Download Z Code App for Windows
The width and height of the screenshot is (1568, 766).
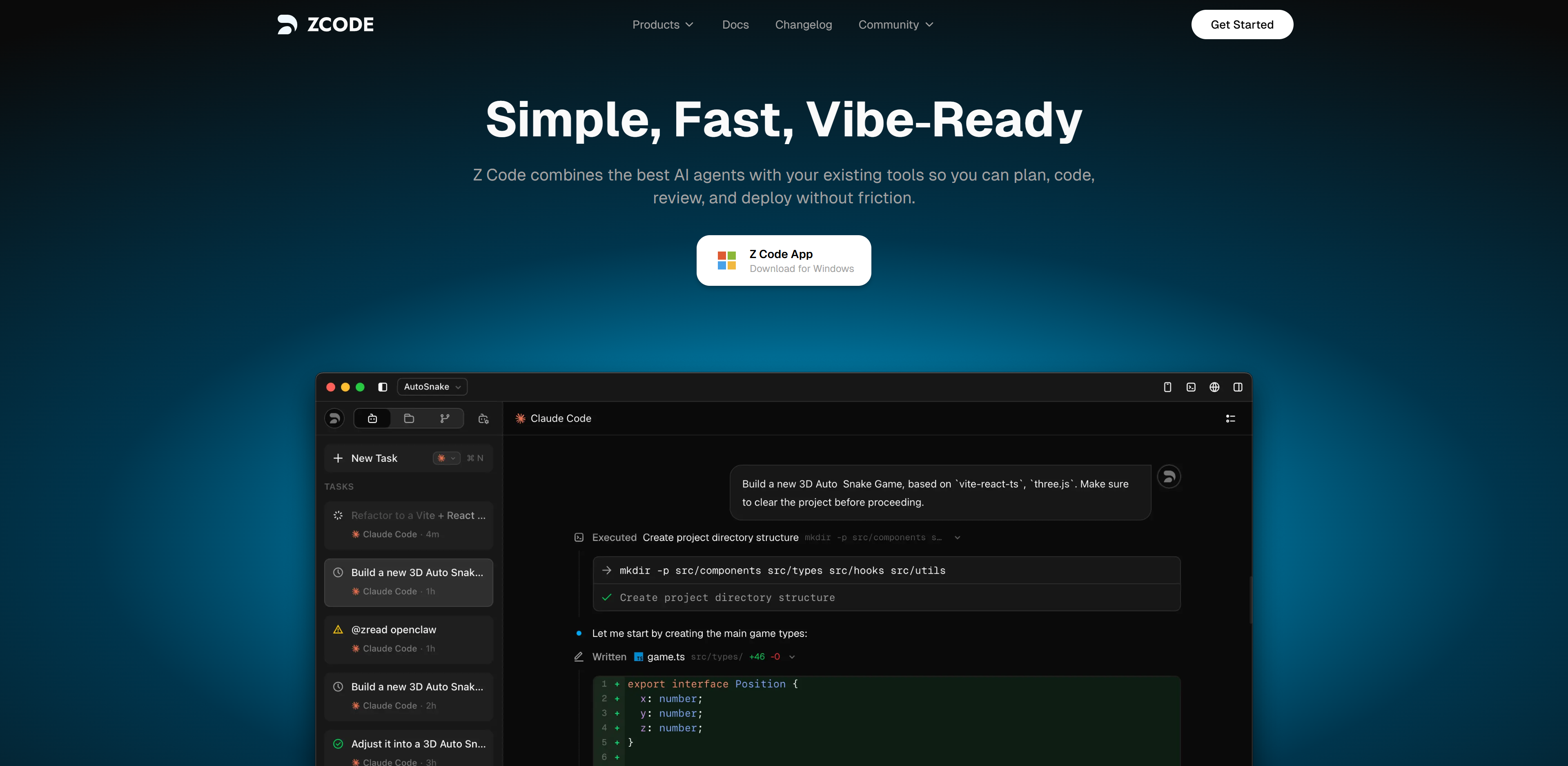pos(784,261)
